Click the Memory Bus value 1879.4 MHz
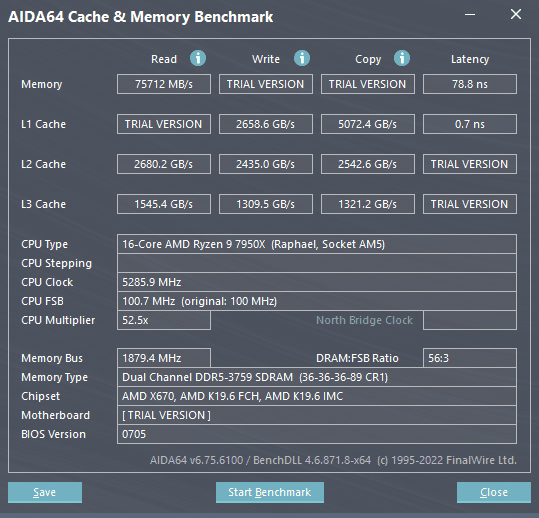539x518 pixels. [x=164, y=358]
